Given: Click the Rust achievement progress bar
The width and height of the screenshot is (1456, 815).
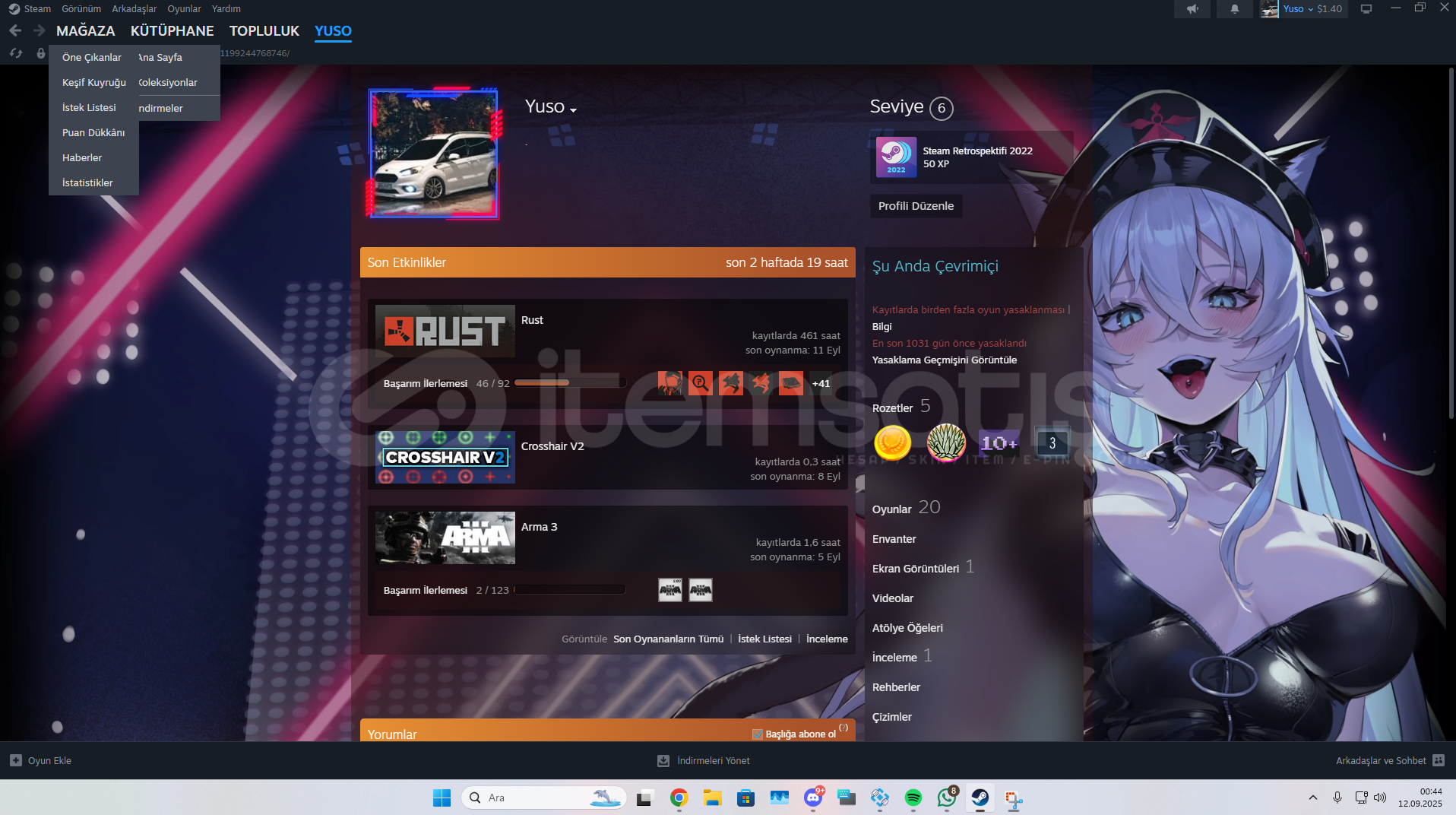Looking at the screenshot, I should [x=571, y=383].
